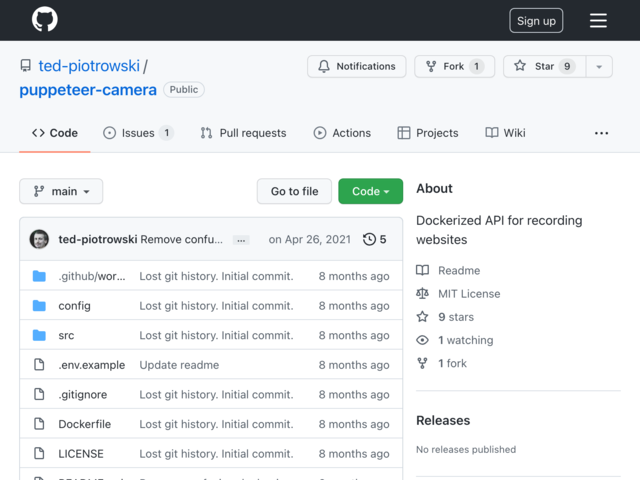
Task: Click the repository book icon beside ted-piotrowski
Action: 25,66
